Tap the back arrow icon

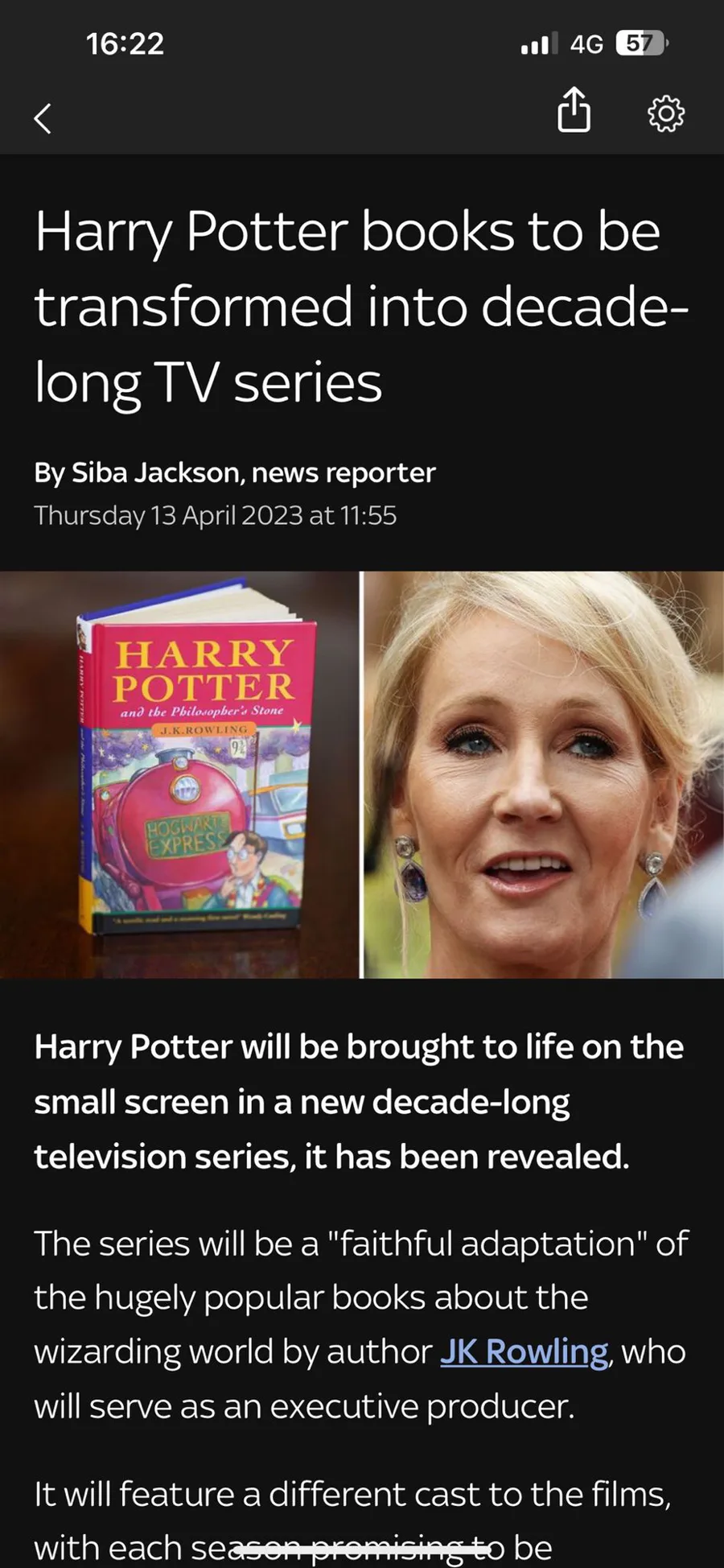point(43,118)
